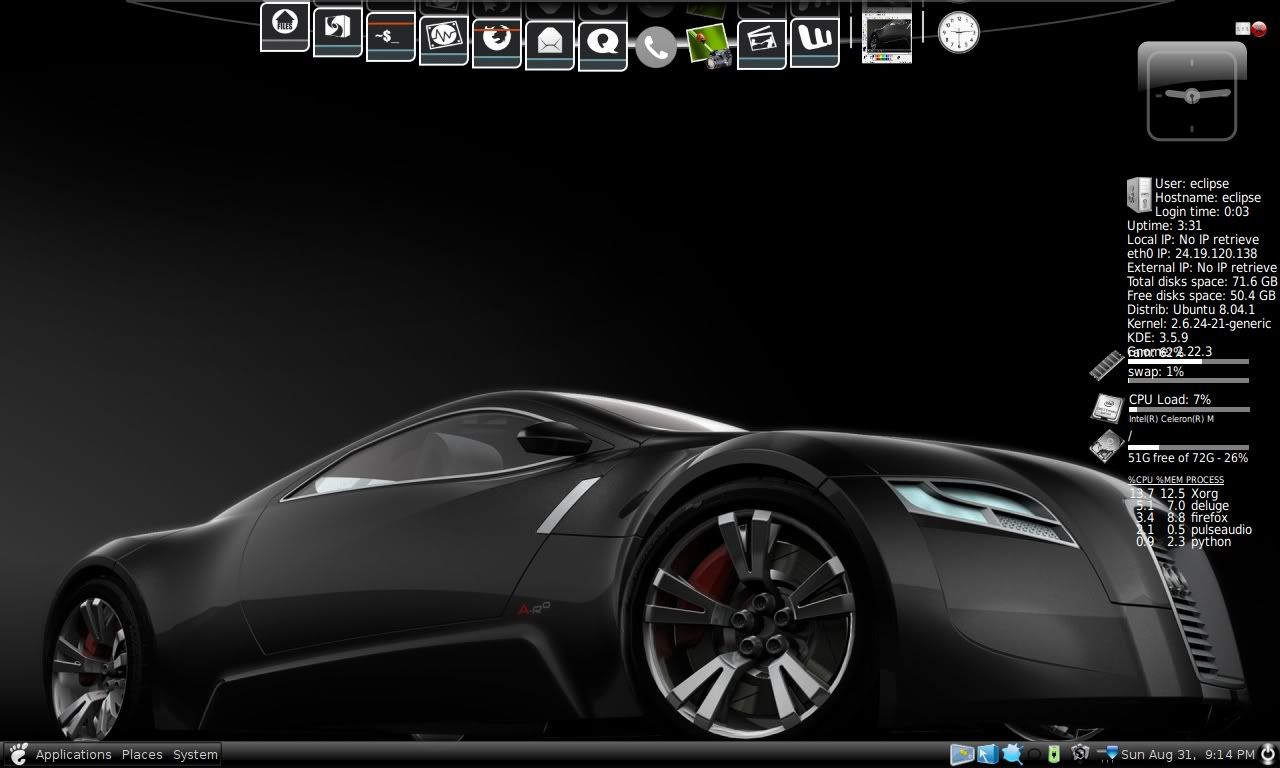Click '51G free of 72G - 26%' text
Viewport: 1280px width, 768px height.
pyautogui.click(x=1188, y=458)
